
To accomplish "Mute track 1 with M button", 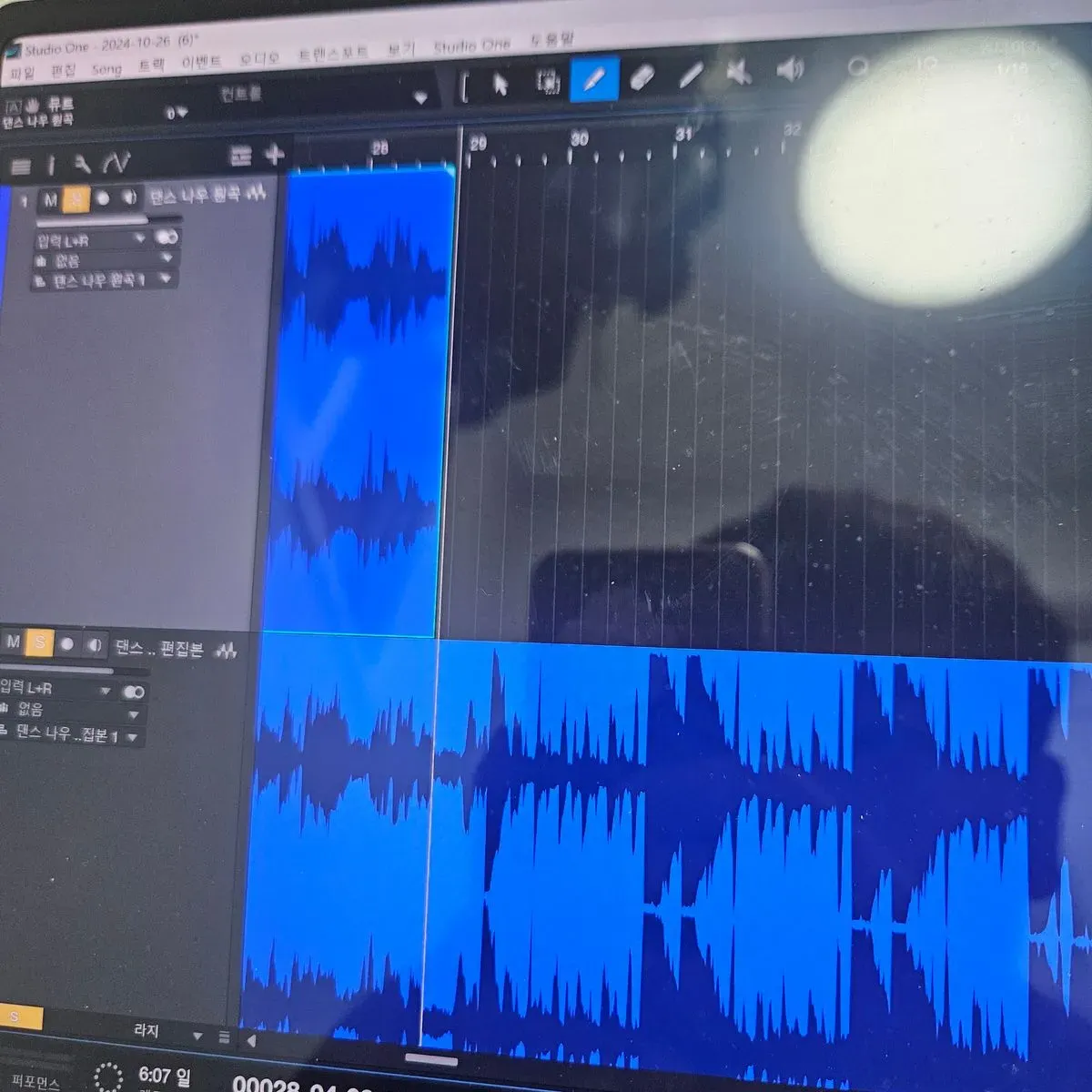I will [x=51, y=199].
